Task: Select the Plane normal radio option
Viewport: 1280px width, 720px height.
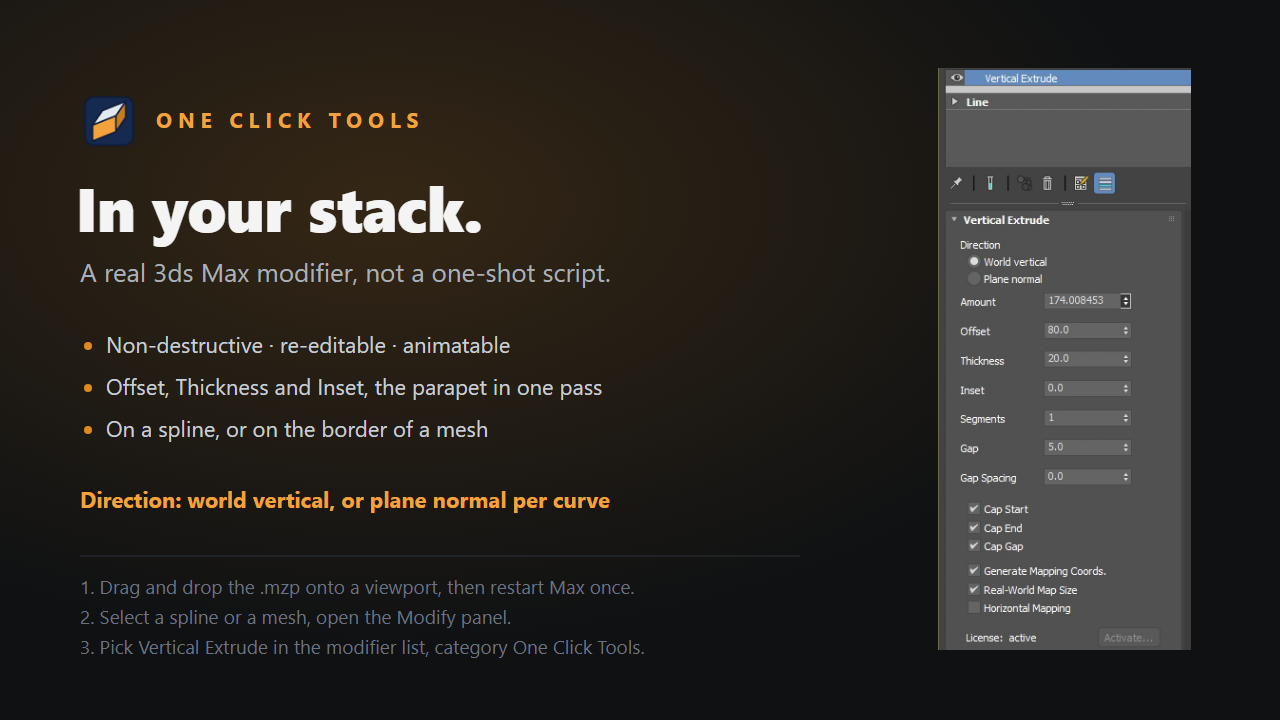Action: 974,278
